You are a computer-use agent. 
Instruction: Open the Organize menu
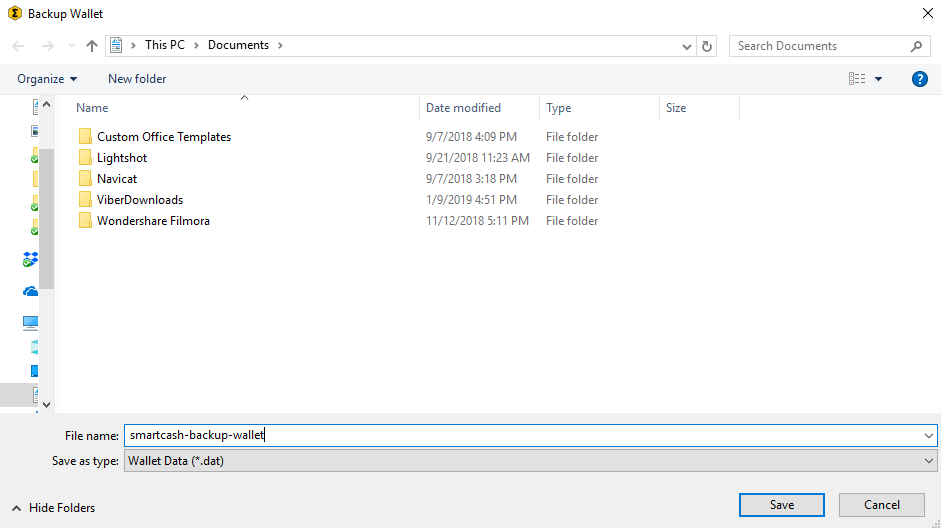47,79
